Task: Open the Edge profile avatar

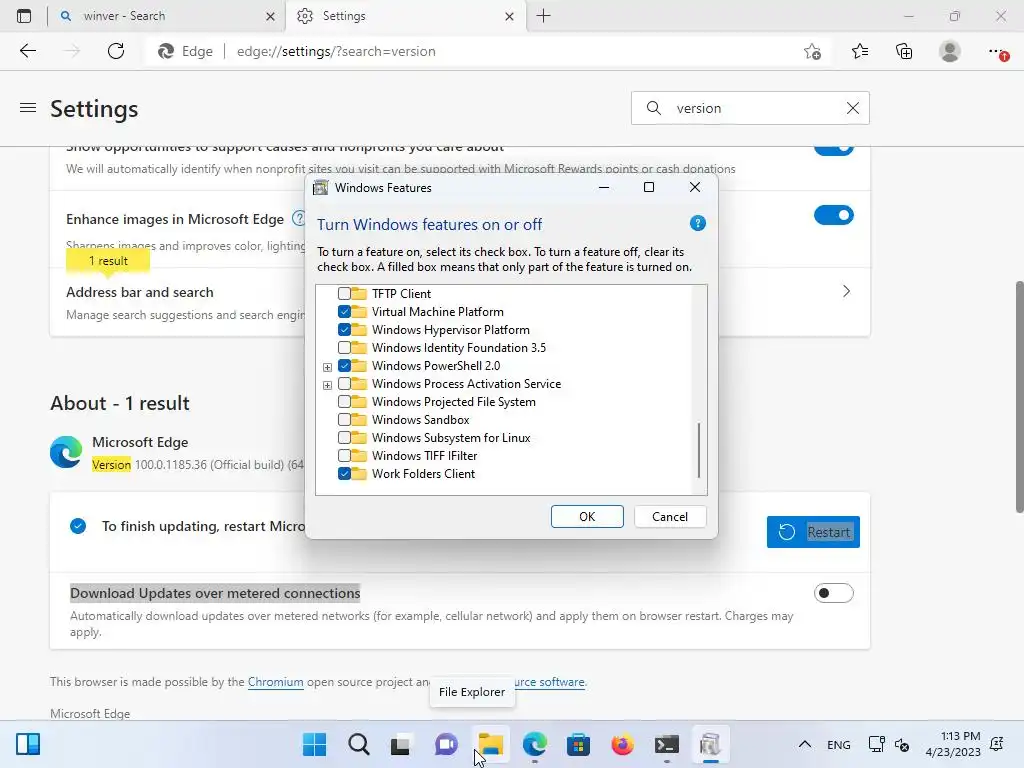Action: [950, 51]
